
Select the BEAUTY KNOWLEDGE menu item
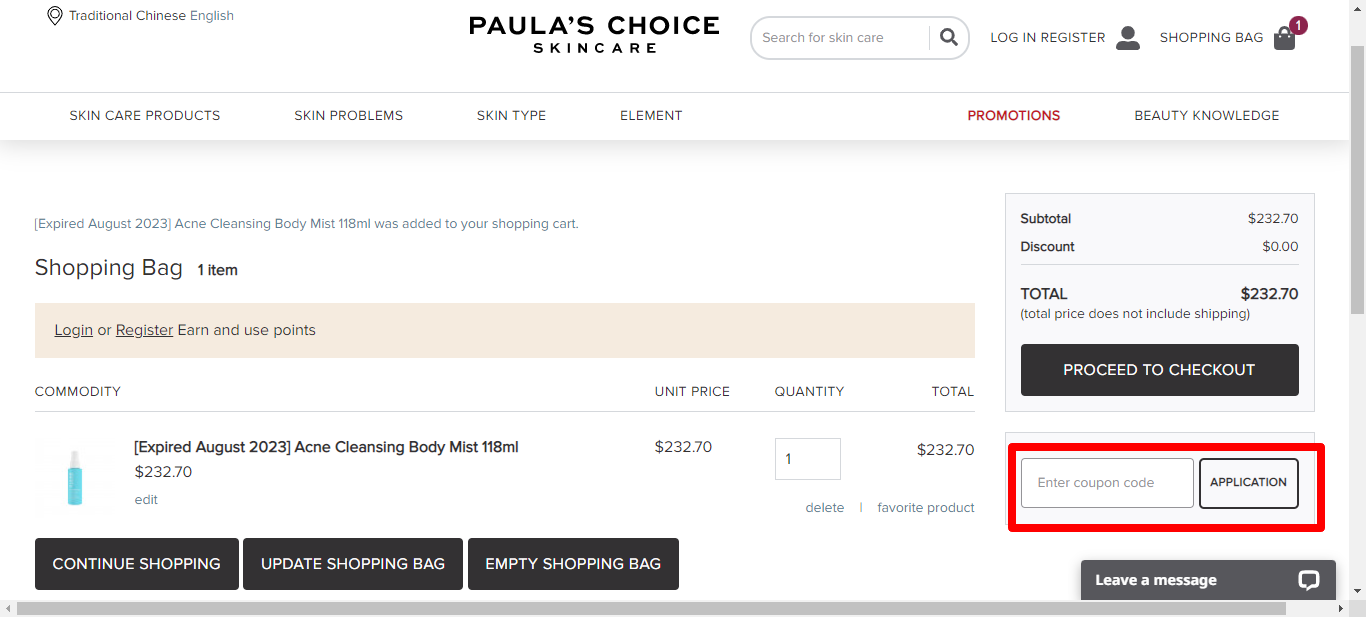click(x=1206, y=115)
